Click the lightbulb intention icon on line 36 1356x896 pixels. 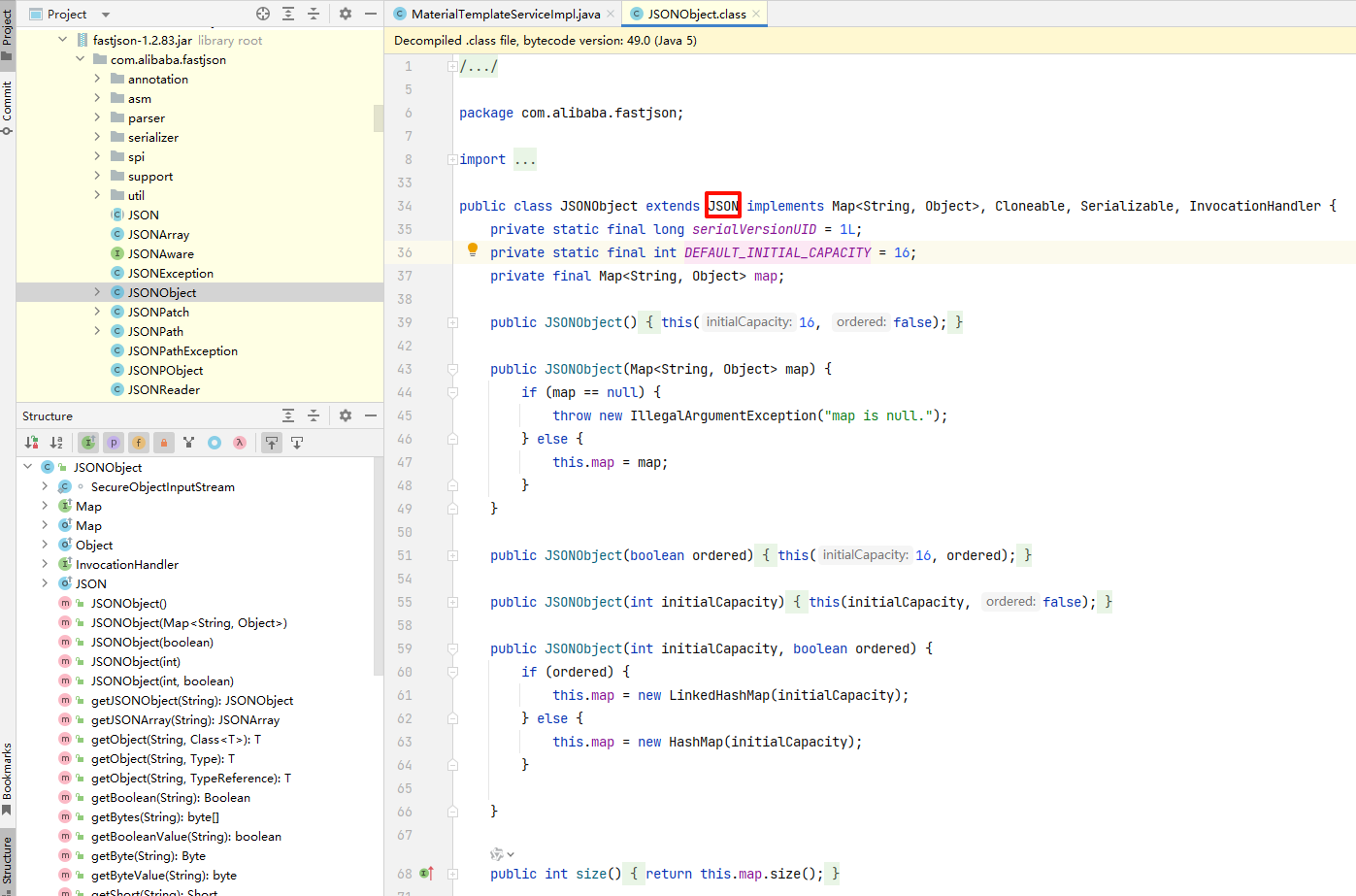(x=473, y=250)
